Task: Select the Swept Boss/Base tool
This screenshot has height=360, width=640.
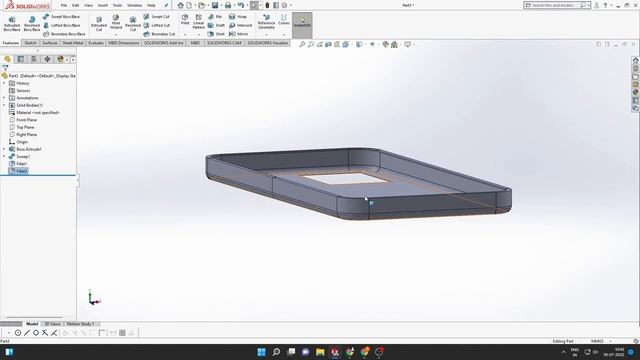Action: 61,17
